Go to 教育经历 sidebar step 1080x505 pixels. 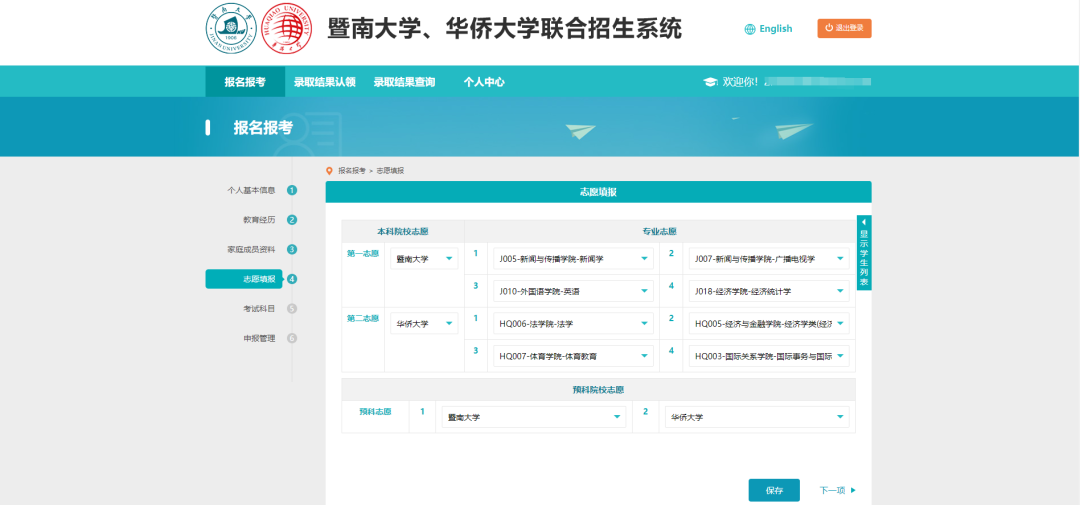259,220
